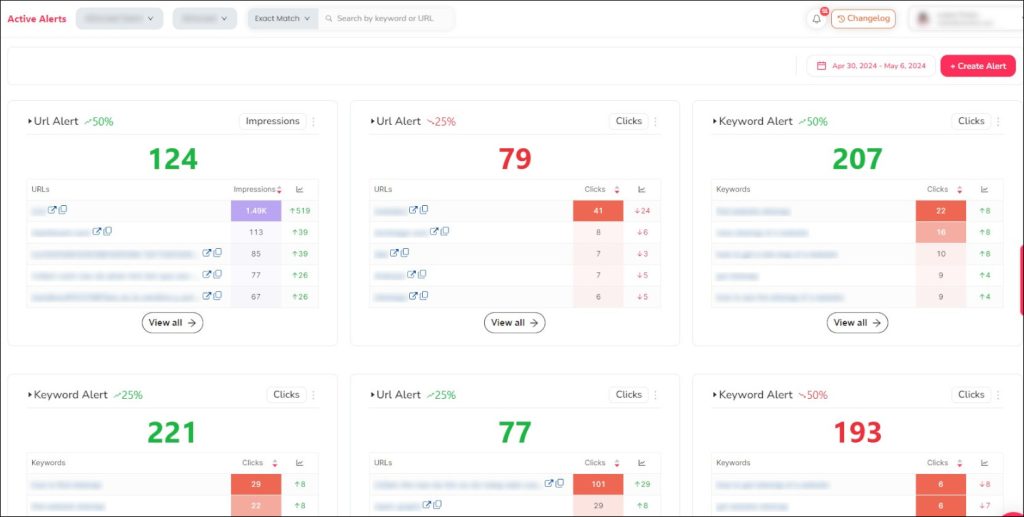Open external link for the 41 clicks URL
Screen dimensions: 1024x517
point(413,210)
